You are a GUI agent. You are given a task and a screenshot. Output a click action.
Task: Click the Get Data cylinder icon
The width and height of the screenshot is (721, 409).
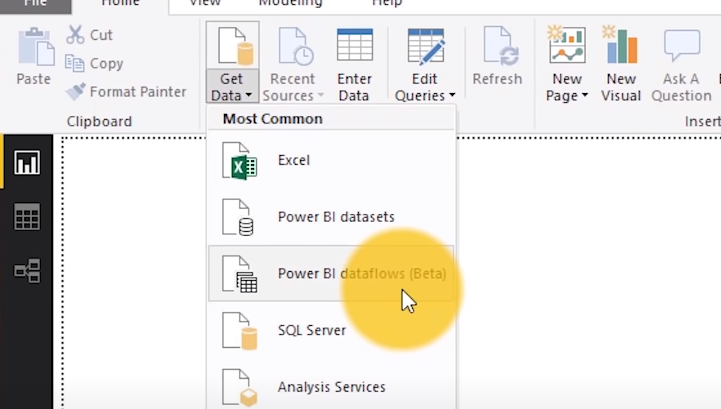coord(235,46)
